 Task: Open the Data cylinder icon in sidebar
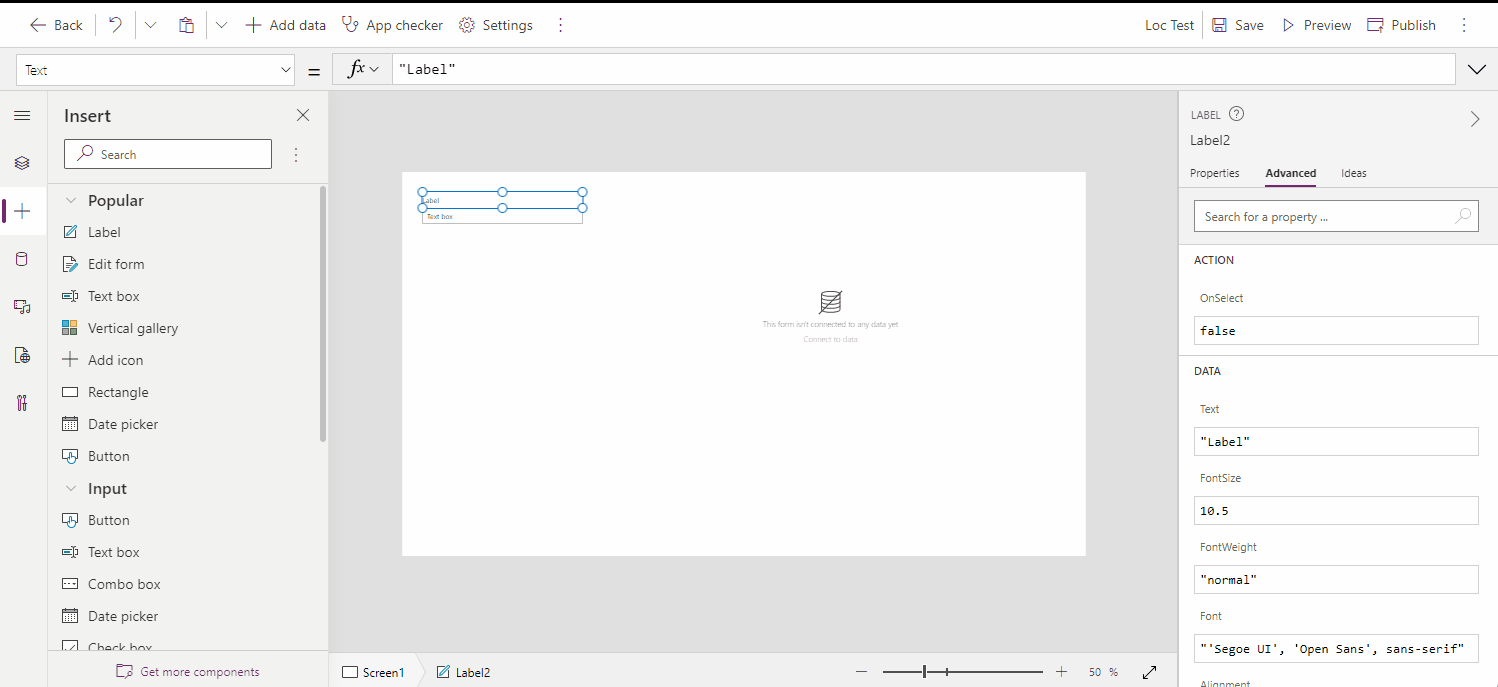click(22, 259)
